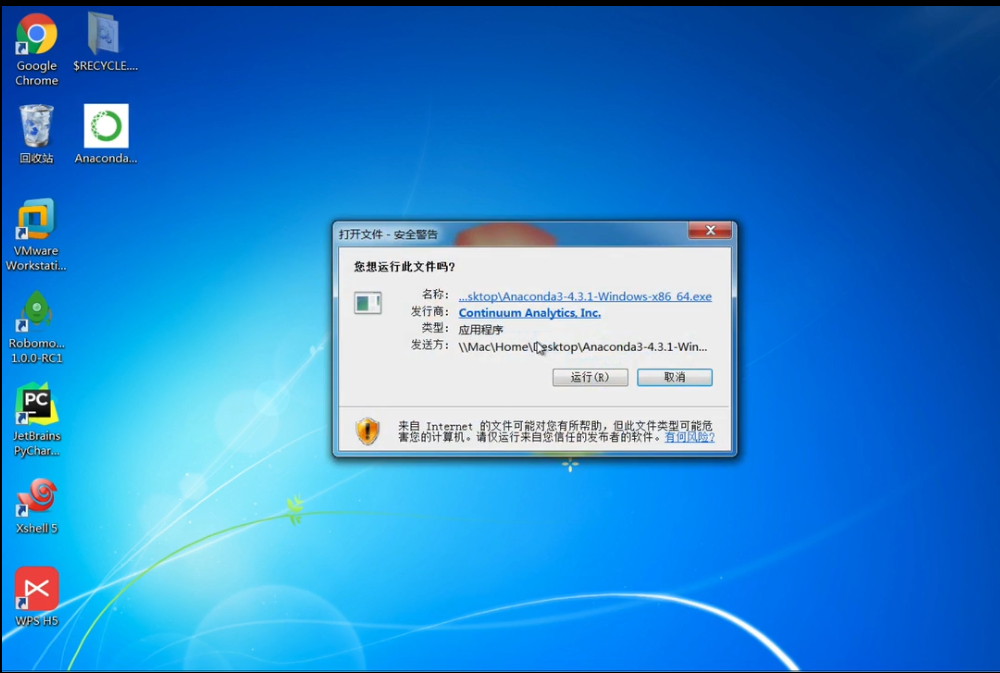This screenshot has width=1000, height=673.
Task: Open the $RECYCLE folder icon
Action: coord(105,42)
